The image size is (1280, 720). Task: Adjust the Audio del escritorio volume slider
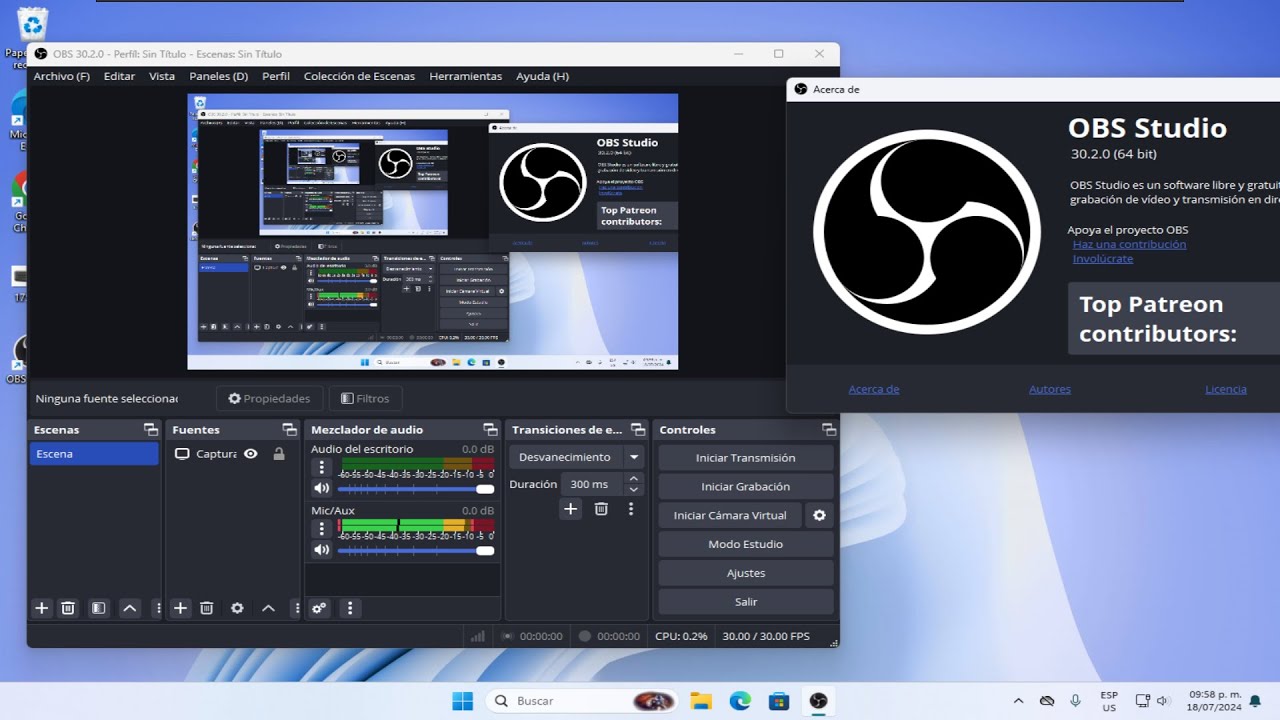[x=416, y=489]
